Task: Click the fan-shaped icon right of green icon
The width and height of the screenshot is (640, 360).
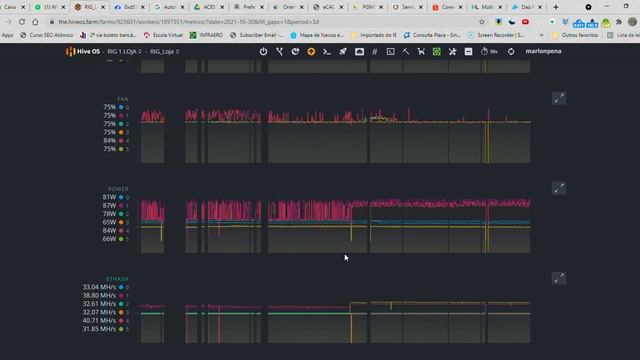Action: [x=452, y=51]
